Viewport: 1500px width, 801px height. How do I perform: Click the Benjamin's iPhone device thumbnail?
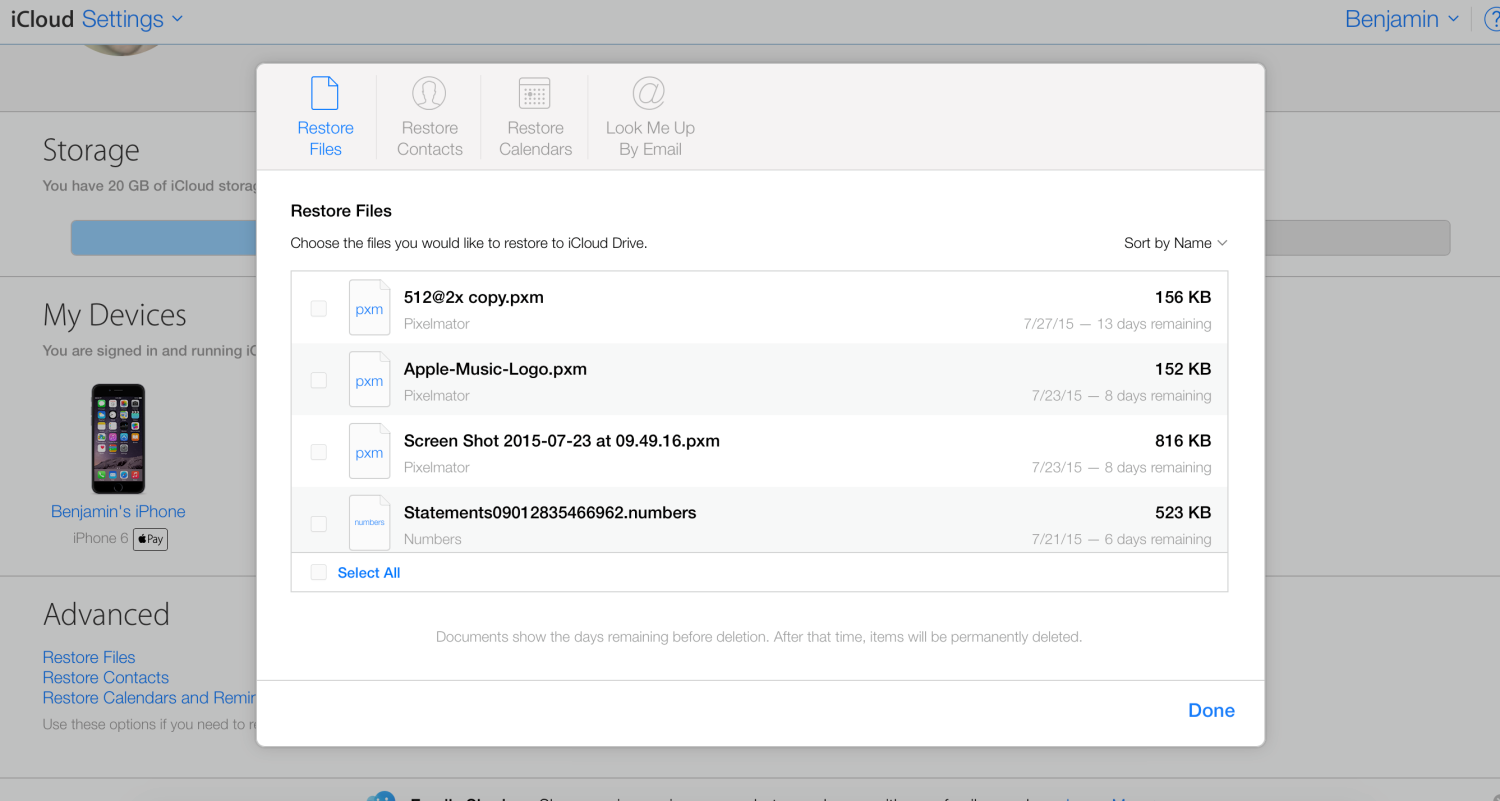[117, 438]
